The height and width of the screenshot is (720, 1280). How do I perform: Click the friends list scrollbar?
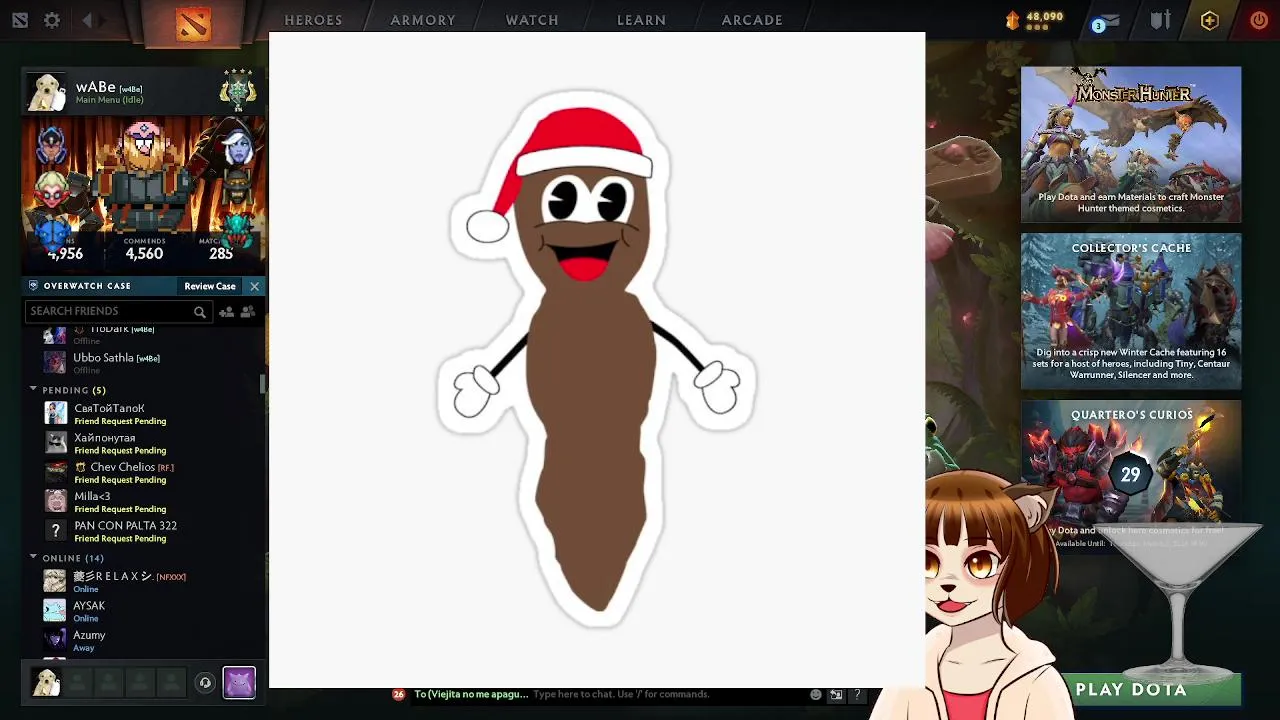263,383
